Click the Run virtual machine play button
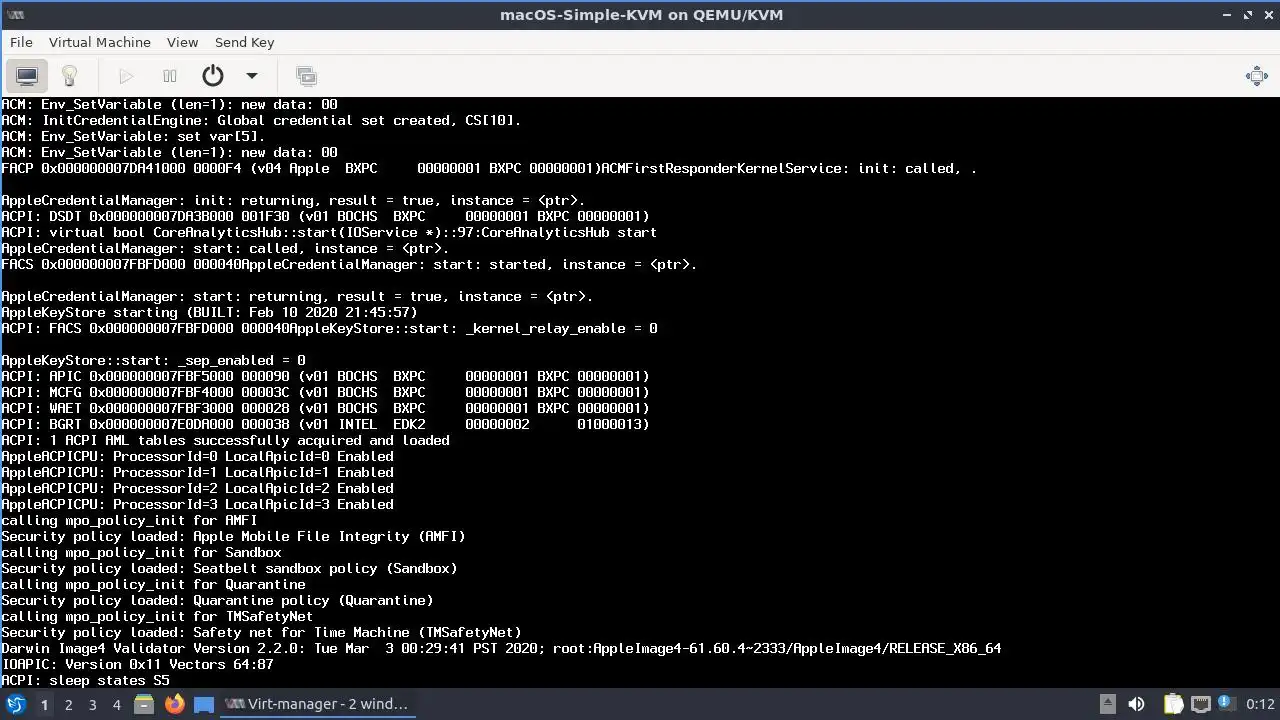Image resolution: width=1280 pixels, height=720 pixels. click(126, 76)
